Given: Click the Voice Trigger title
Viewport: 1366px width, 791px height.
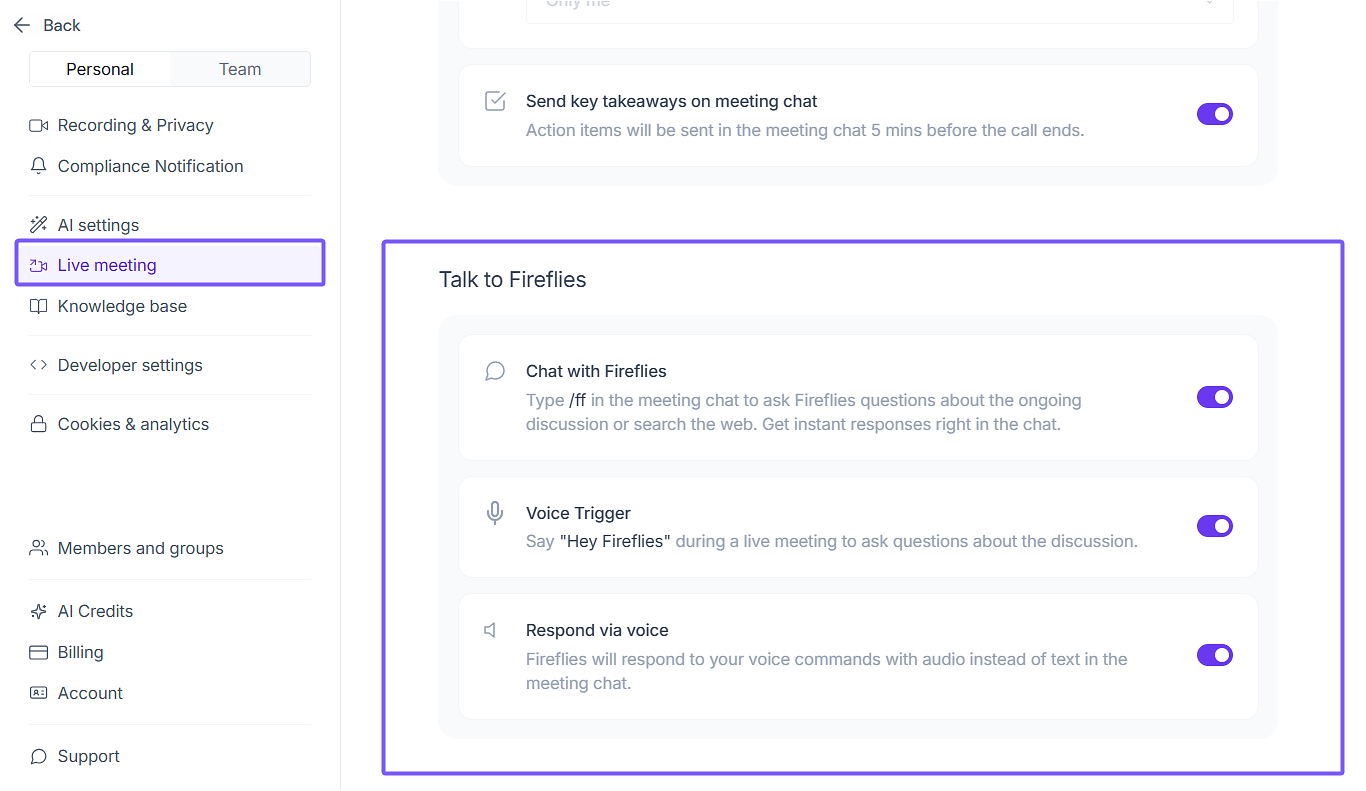Looking at the screenshot, I should point(578,513).
